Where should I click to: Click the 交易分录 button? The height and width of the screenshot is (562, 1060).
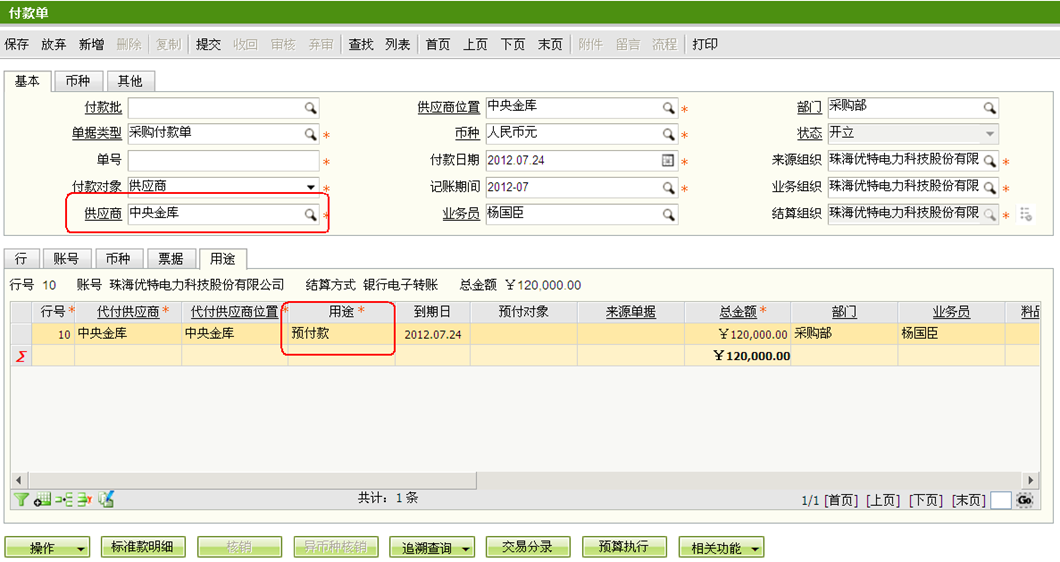527,547
